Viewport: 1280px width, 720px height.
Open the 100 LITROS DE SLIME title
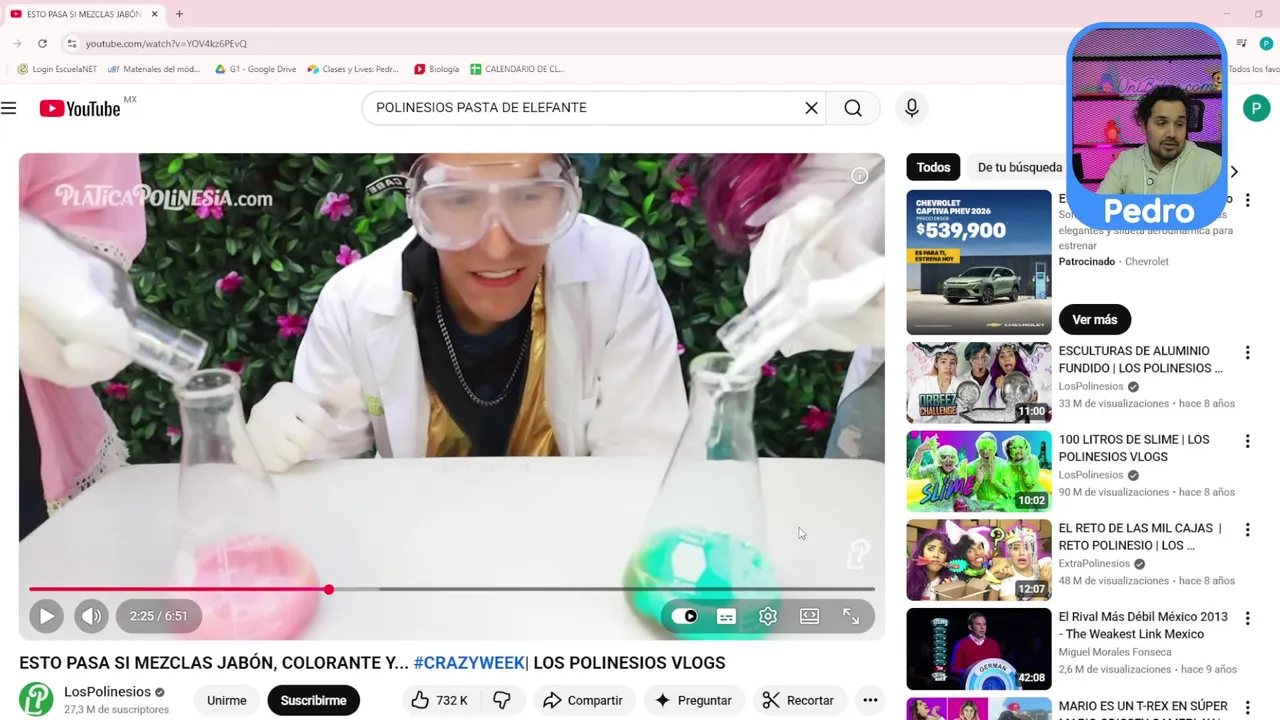tap(1134, 448)
